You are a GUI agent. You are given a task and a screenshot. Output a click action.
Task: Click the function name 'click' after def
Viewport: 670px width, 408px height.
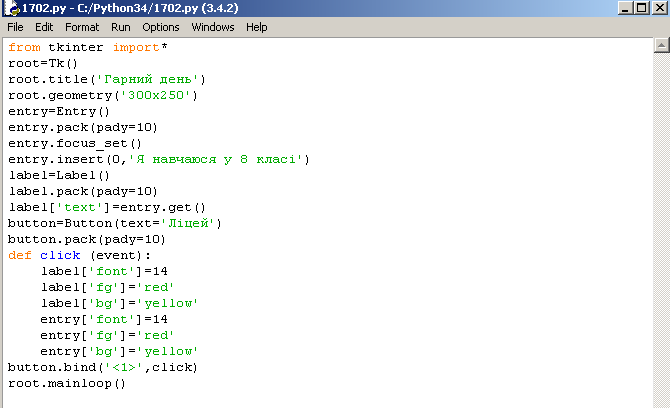point(60,255)
